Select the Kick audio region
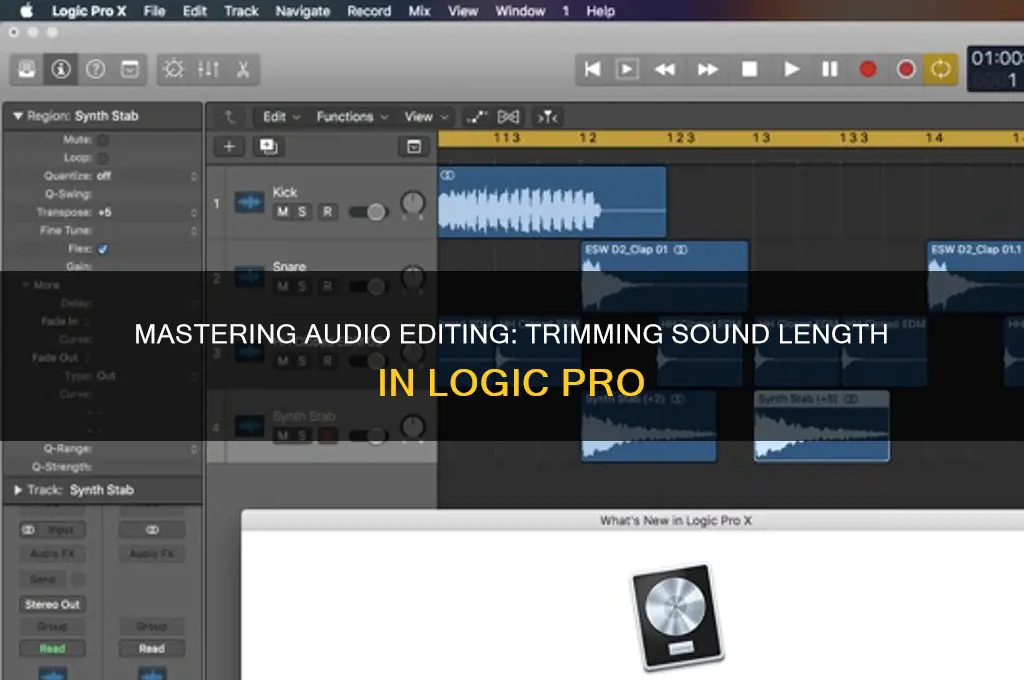Viewport: 1024px width, 680px height. point(552,202)
